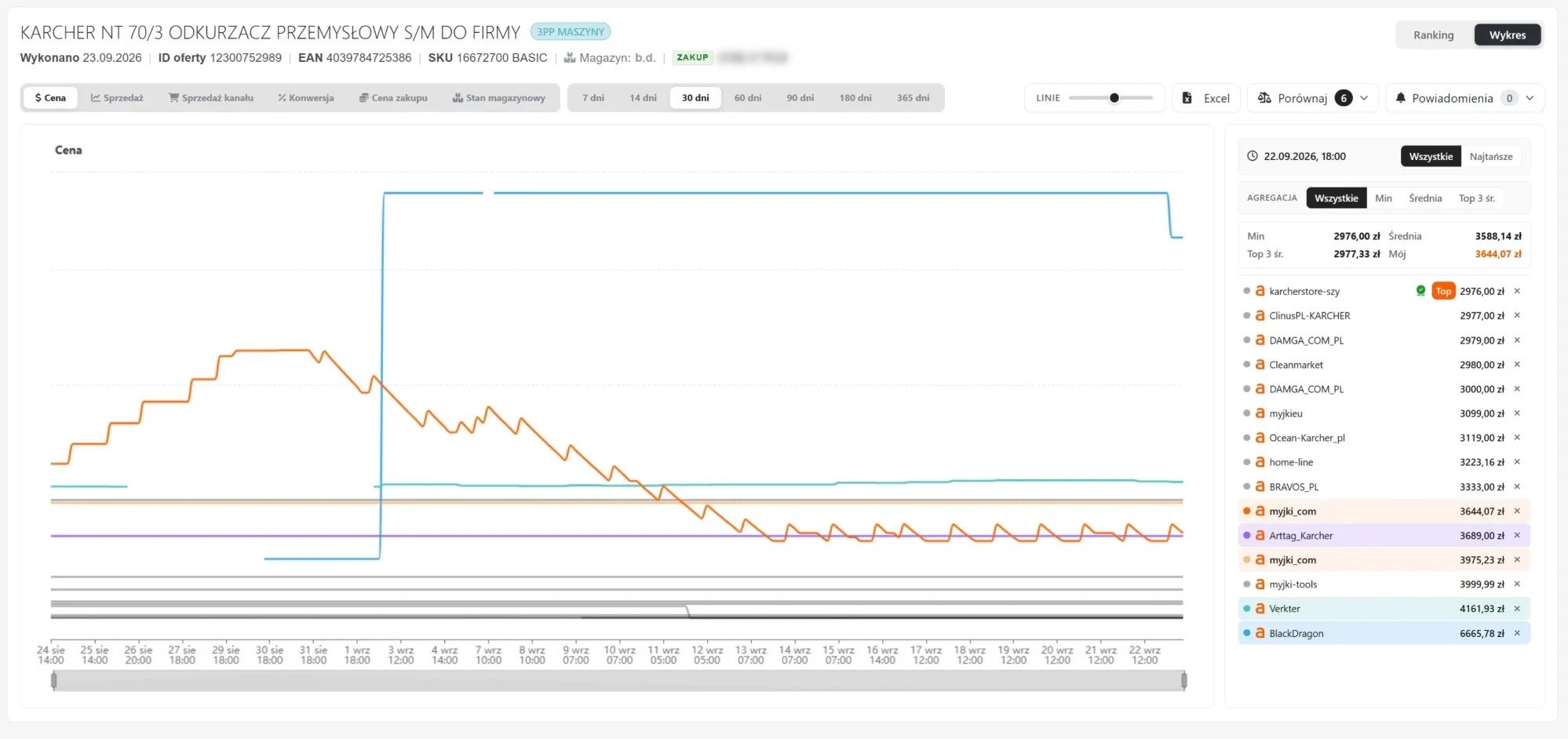Remove karcherstore-szy from the list
Screen dimensions: 1568x739
click(1517, 291)
